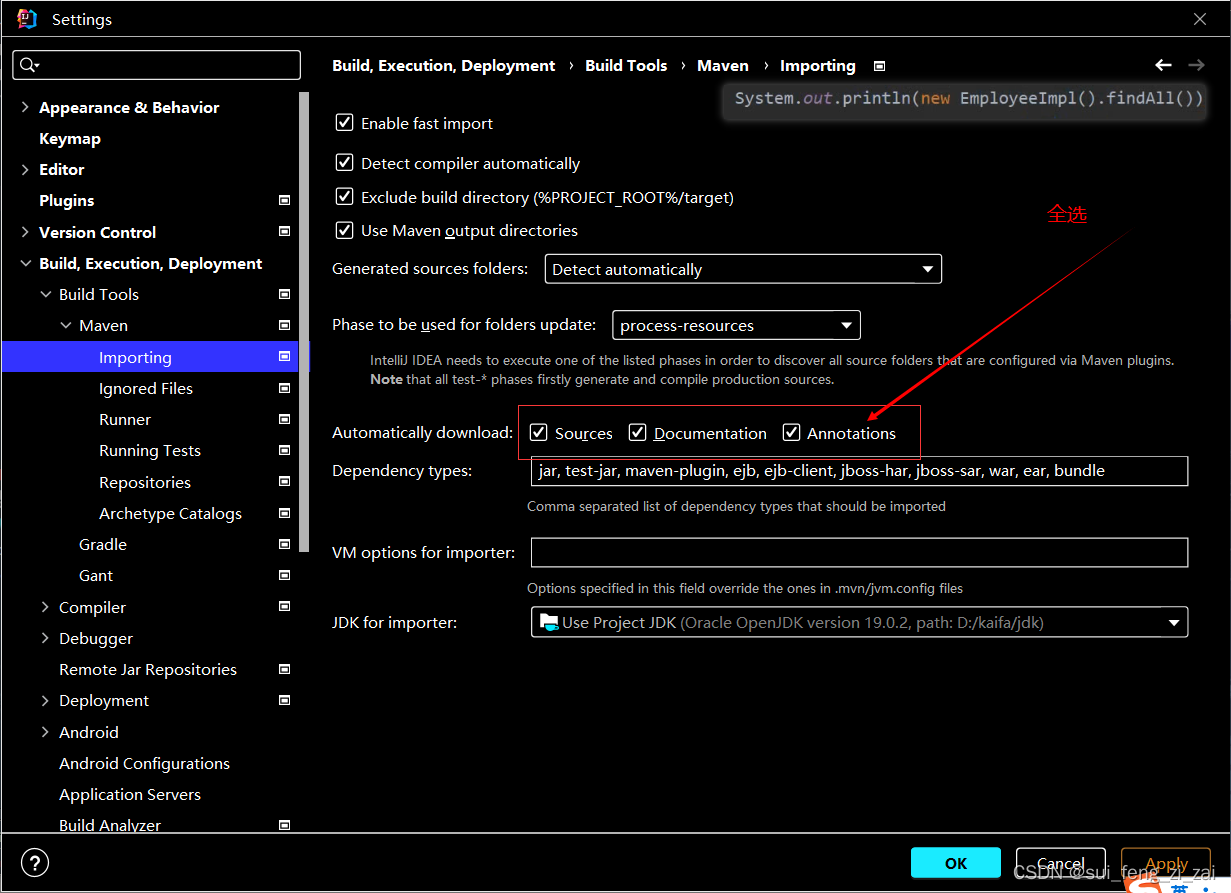1231x893 pixels.
Task: Select Keymap in settings tree
Action: click(70, 138)
